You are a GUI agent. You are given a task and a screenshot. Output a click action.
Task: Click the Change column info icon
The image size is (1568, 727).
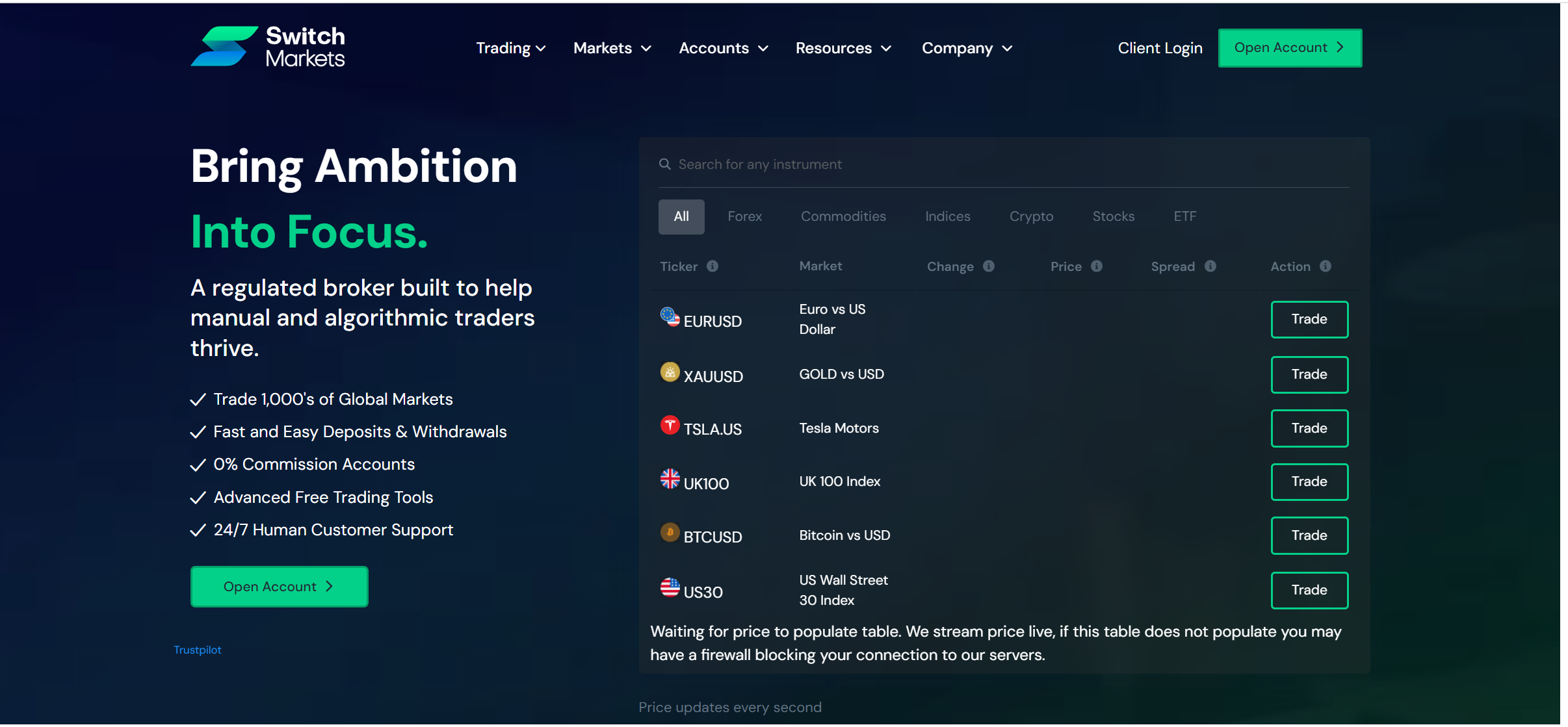[x=989, y=266]
